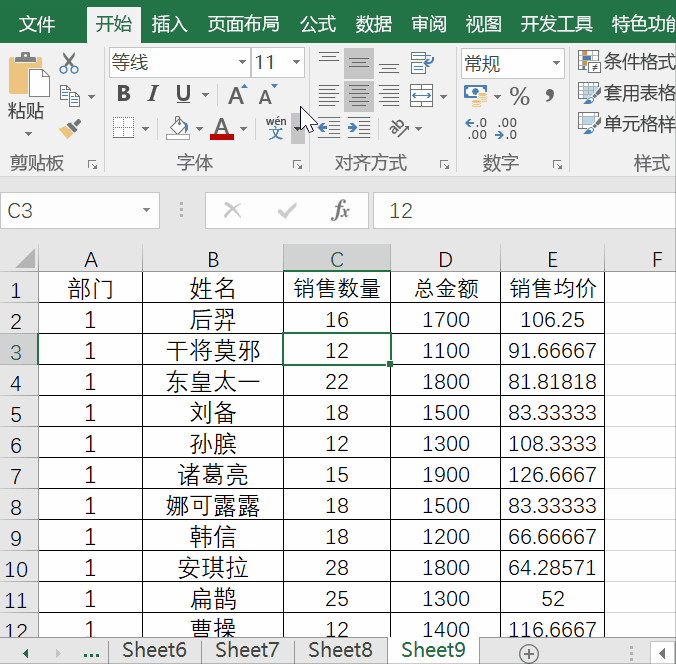676x664 pixels.
Task: Toggle Underline formatting
Action: pos(183,94)
